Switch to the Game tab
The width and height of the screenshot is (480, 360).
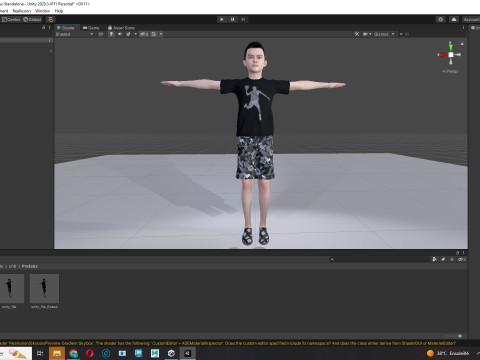(x=91, y=28)
